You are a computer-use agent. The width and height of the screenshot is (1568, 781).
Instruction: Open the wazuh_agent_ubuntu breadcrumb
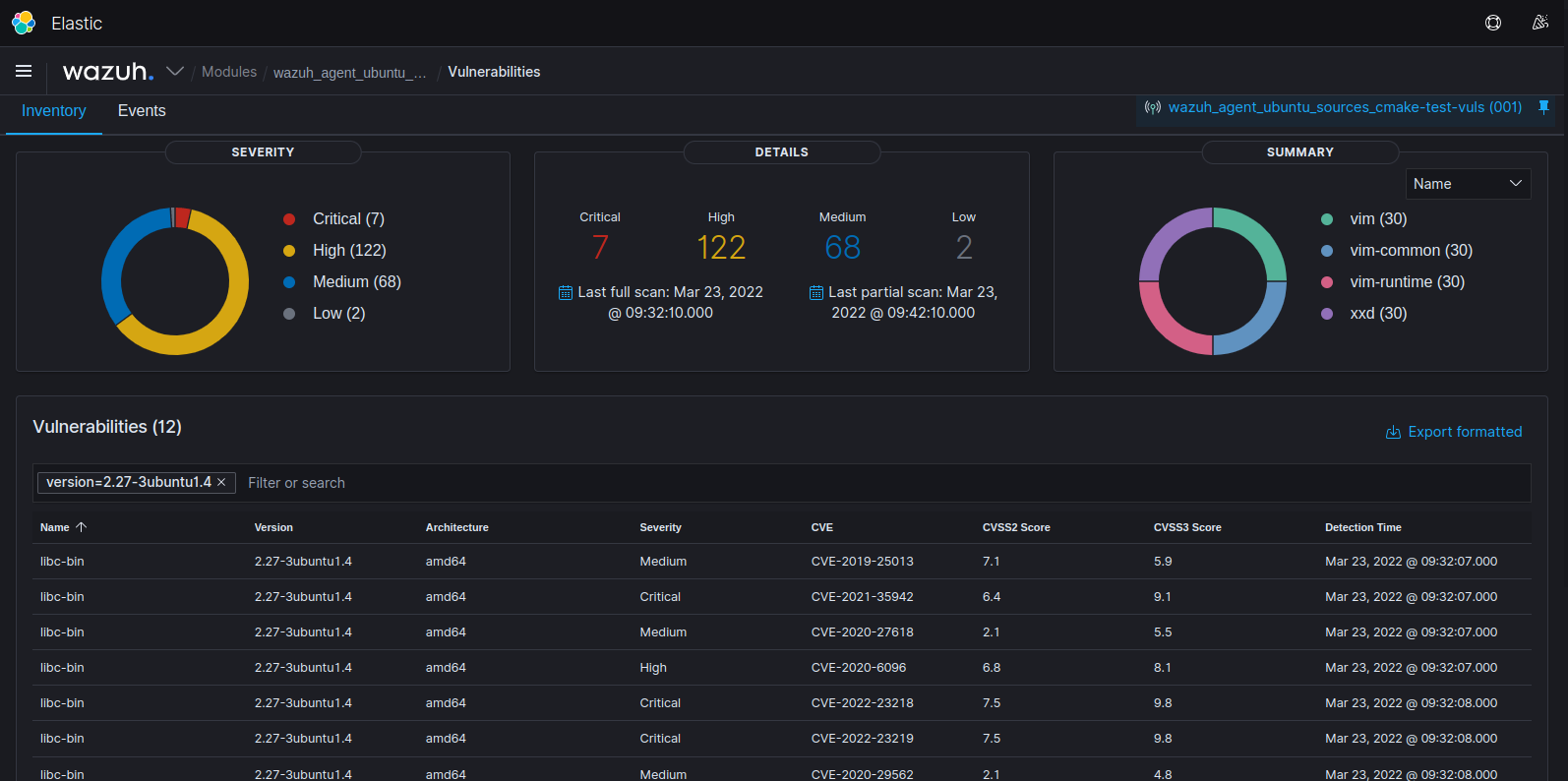(x=350, y=73)
